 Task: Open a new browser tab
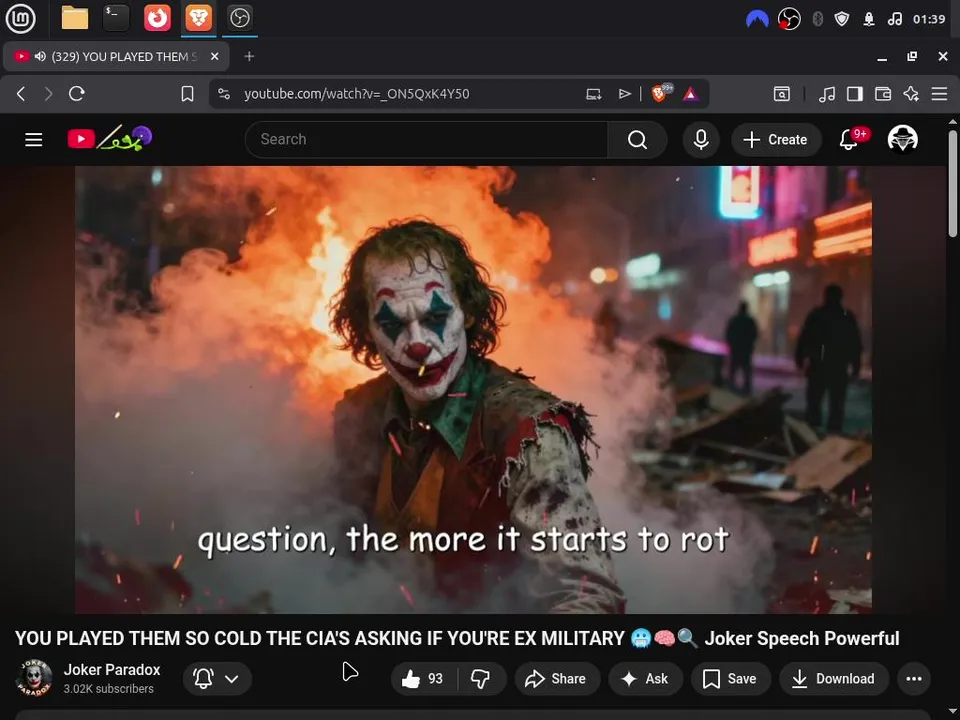(249, 56)
